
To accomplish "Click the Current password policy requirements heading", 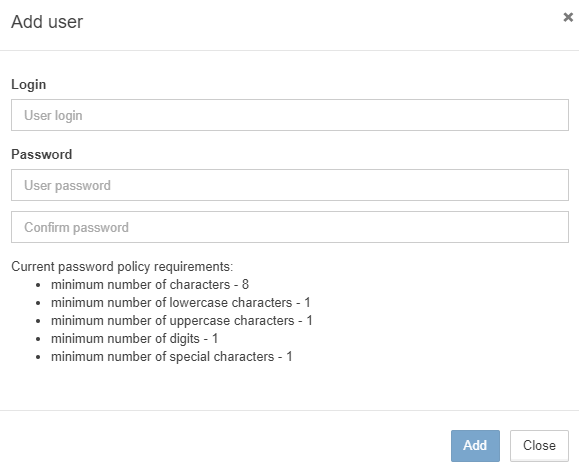I will pos(122,267).
